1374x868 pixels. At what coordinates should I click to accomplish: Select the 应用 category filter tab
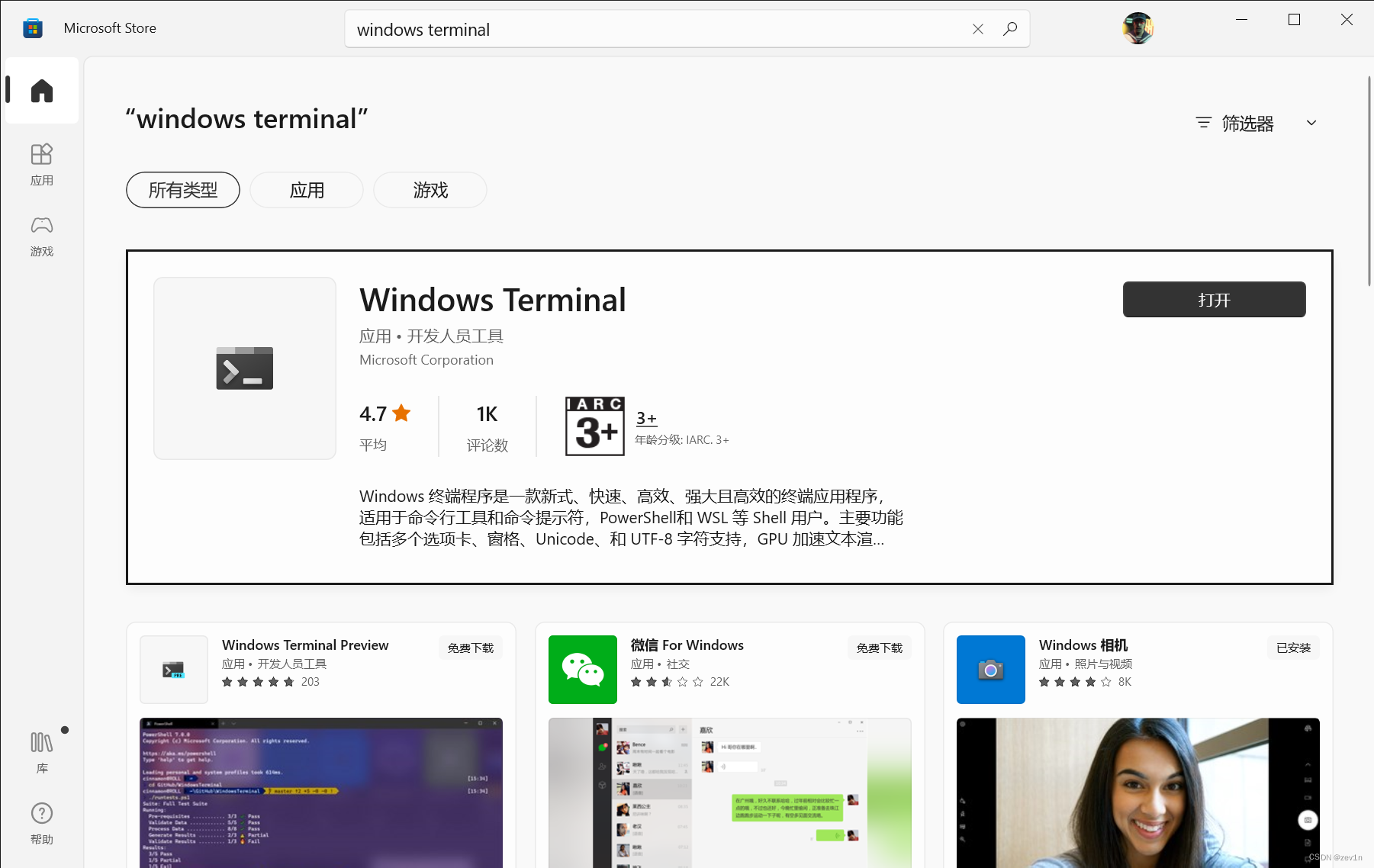point(307,190)
